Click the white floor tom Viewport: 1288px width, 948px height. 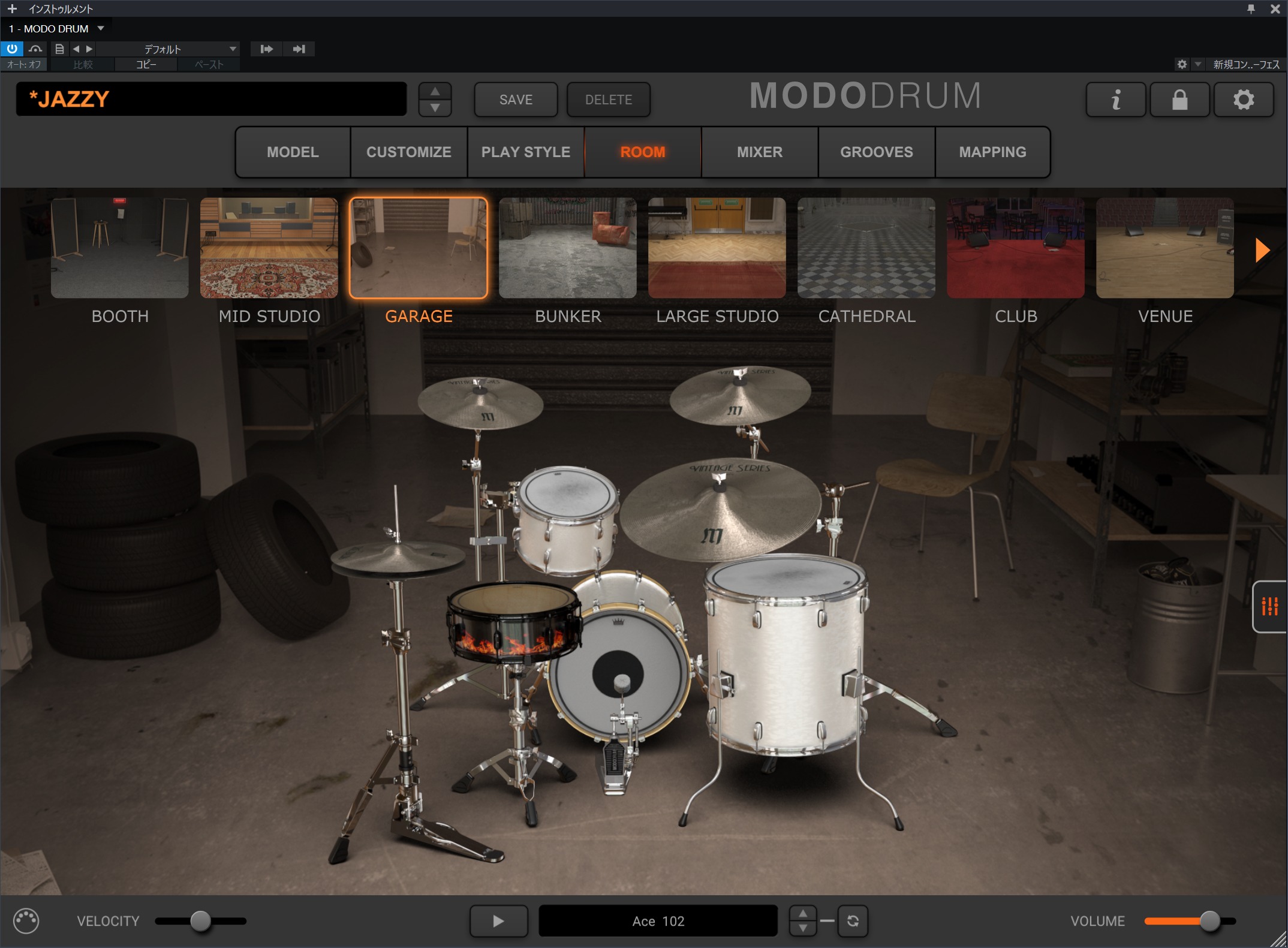pyautogui.click(x=787, y=654)
